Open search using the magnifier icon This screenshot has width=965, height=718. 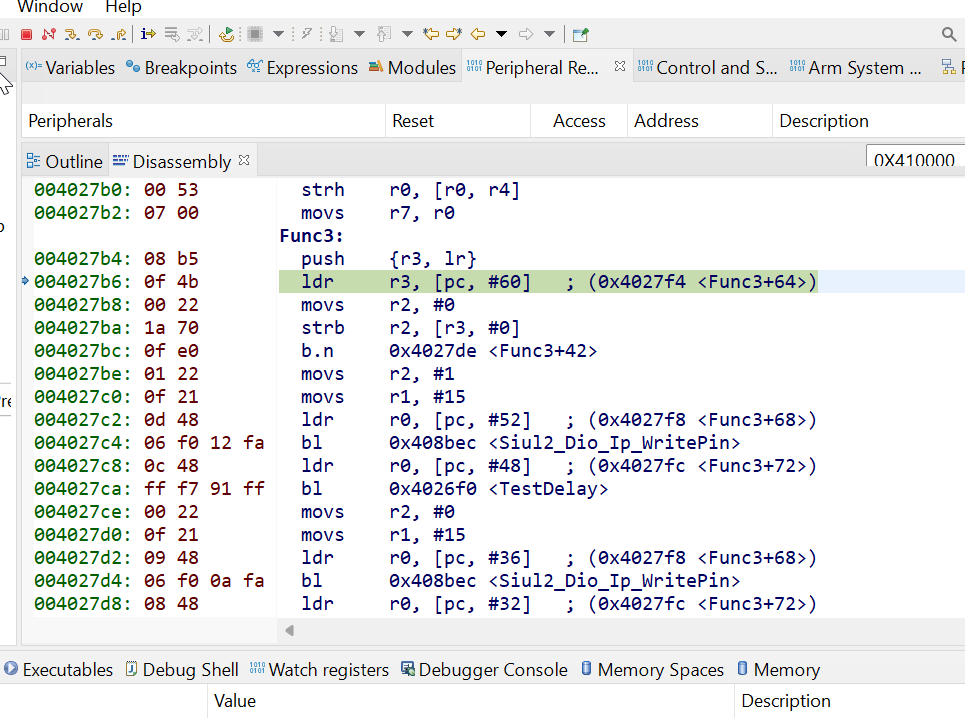tap(948, 33)
